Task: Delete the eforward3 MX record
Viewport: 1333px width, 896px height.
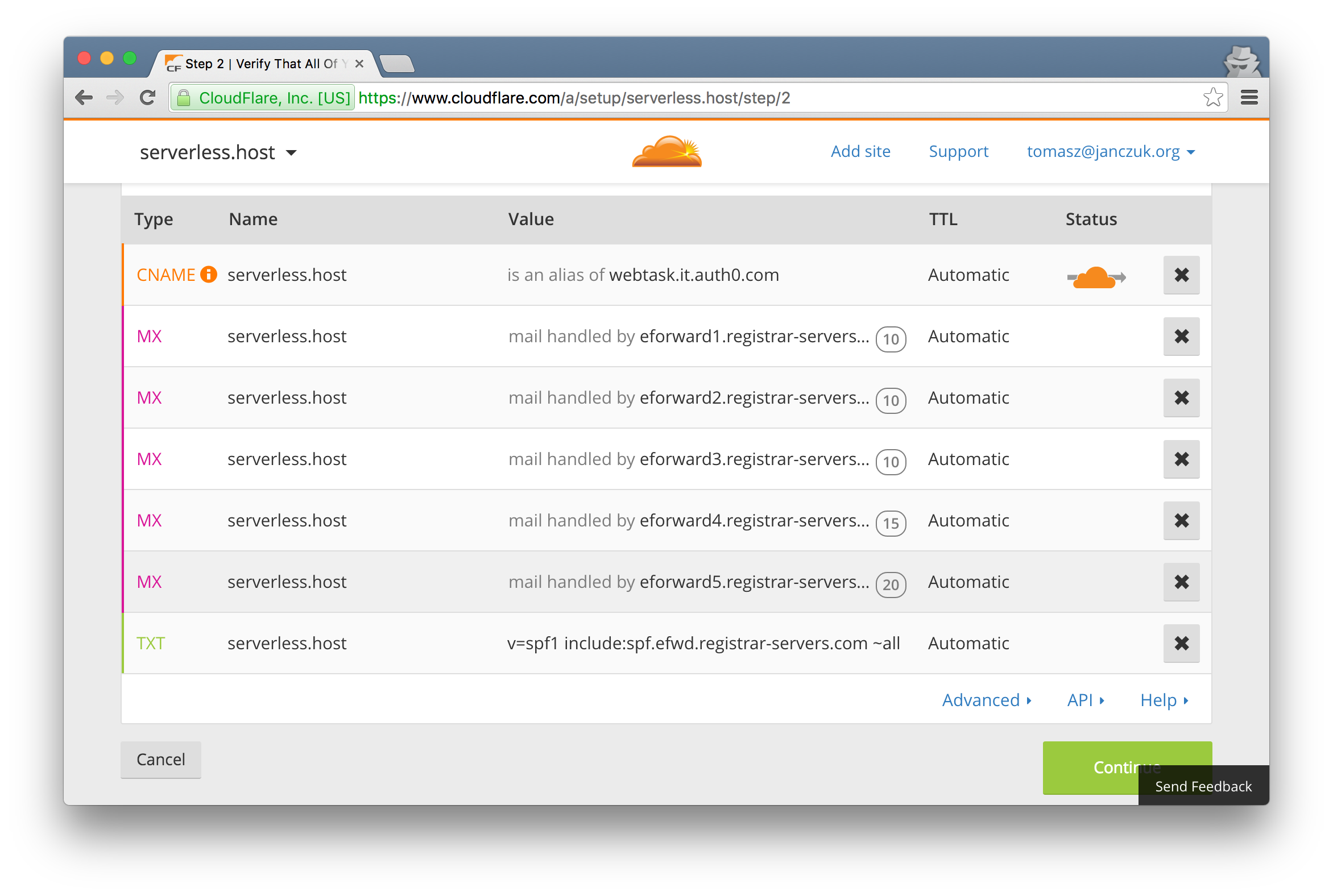Action: click(1181, 459)
